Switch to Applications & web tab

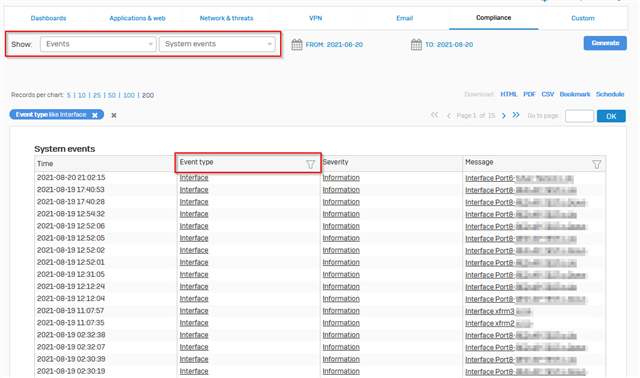coord(137,18)
